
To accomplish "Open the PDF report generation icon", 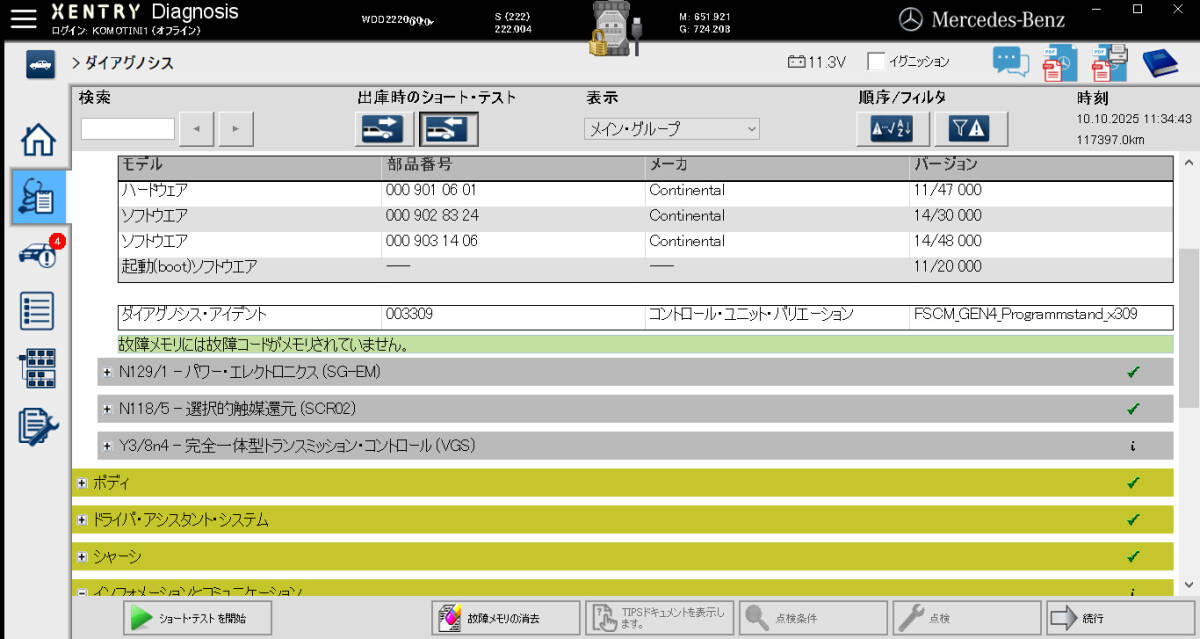I will coord(1059,62).
